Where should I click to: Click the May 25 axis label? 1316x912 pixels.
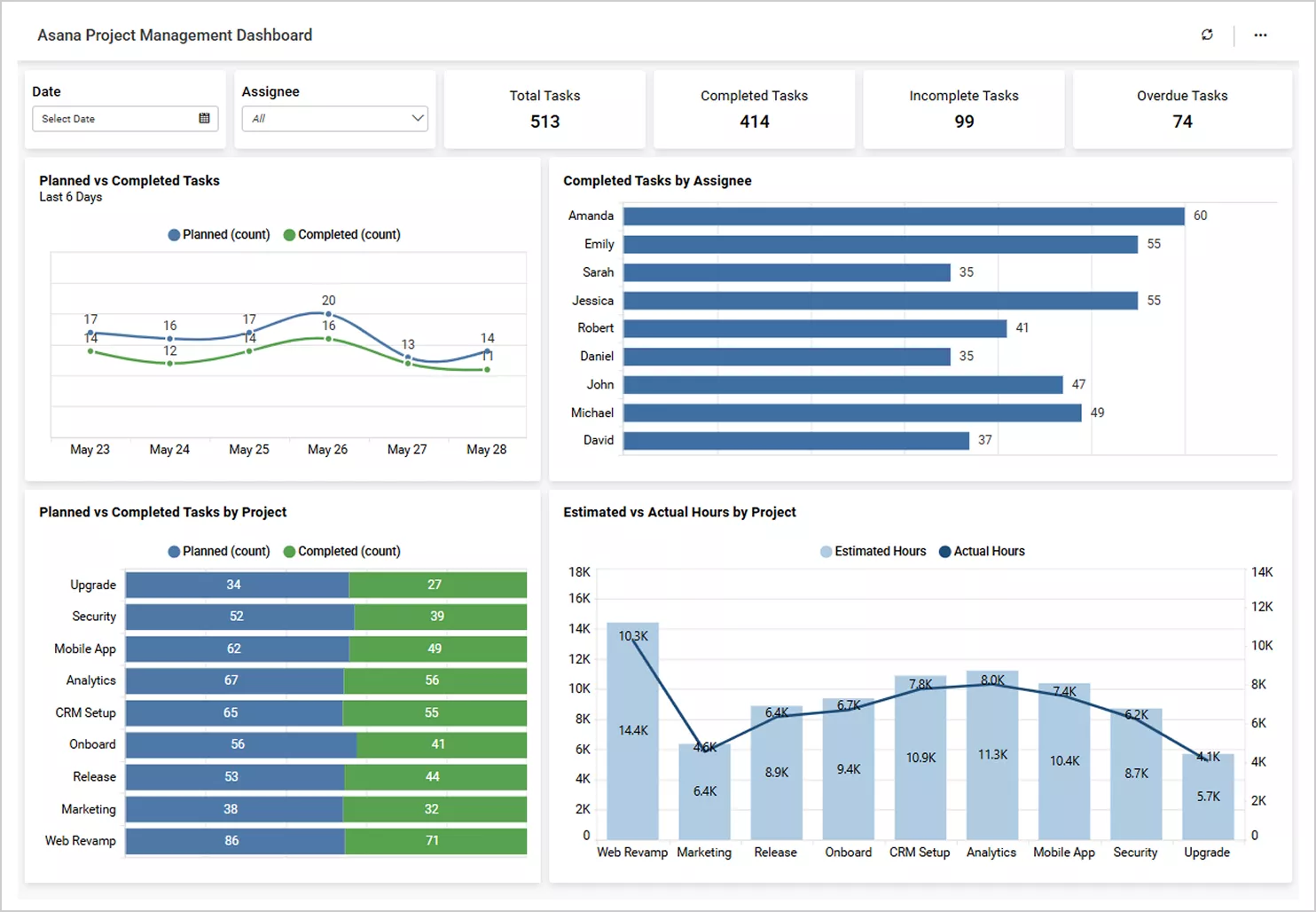[x=249, y=450]
